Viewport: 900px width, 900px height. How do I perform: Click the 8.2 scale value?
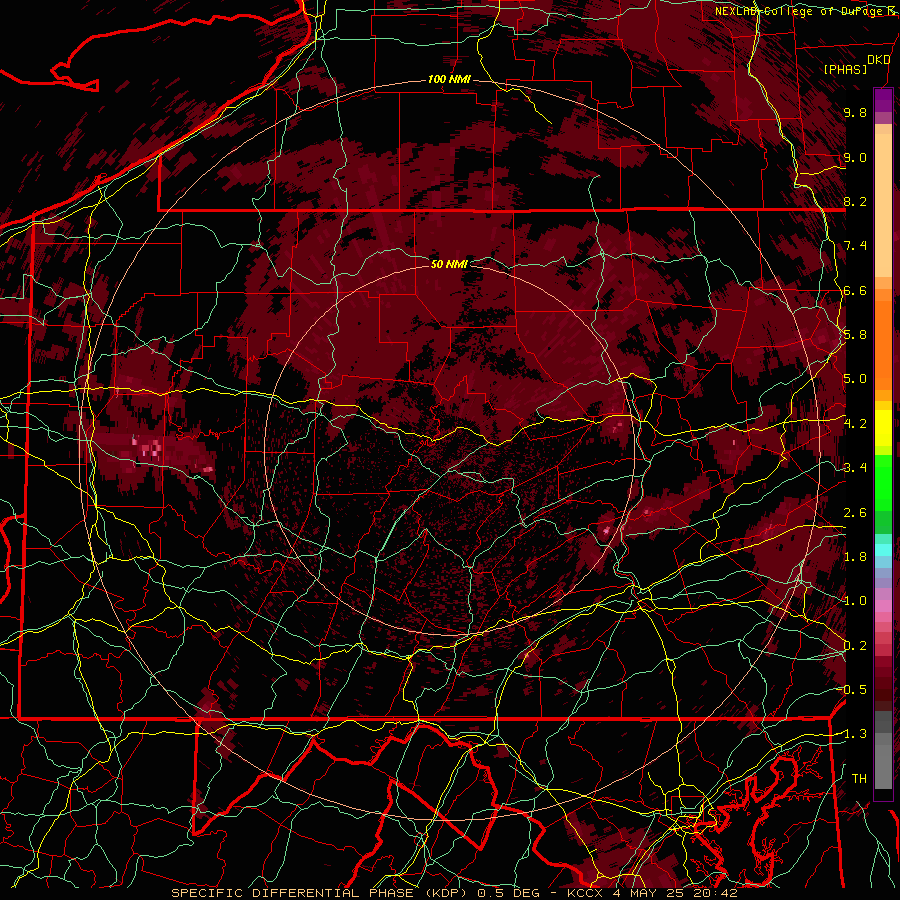click(x=855, y=201)
